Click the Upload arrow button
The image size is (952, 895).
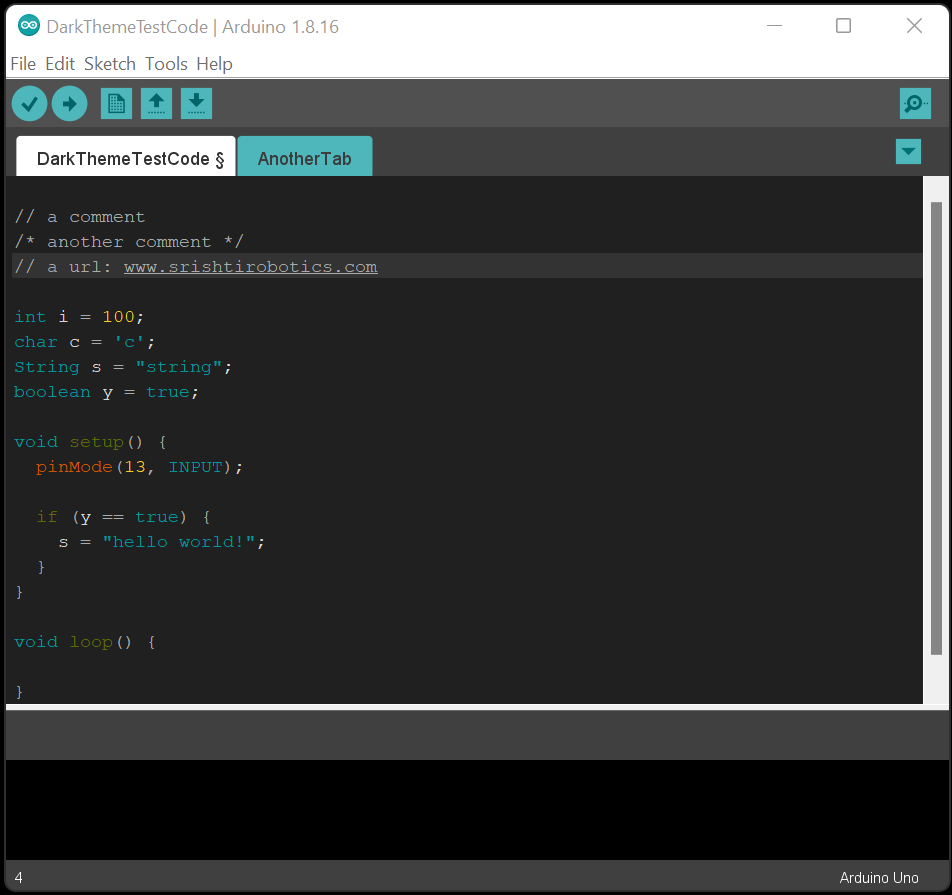(x=69, y=104)
